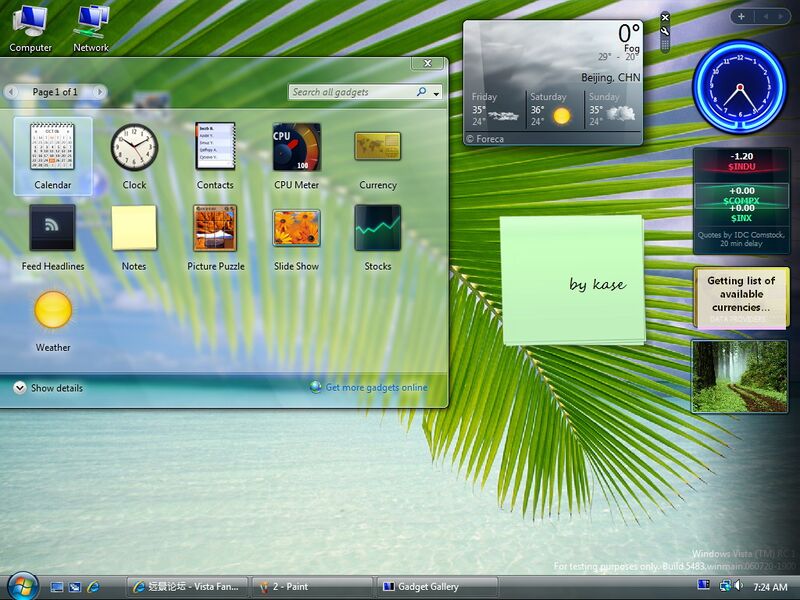Open the search options dropdown arrow
800x600 pixels.
(437, 93)
